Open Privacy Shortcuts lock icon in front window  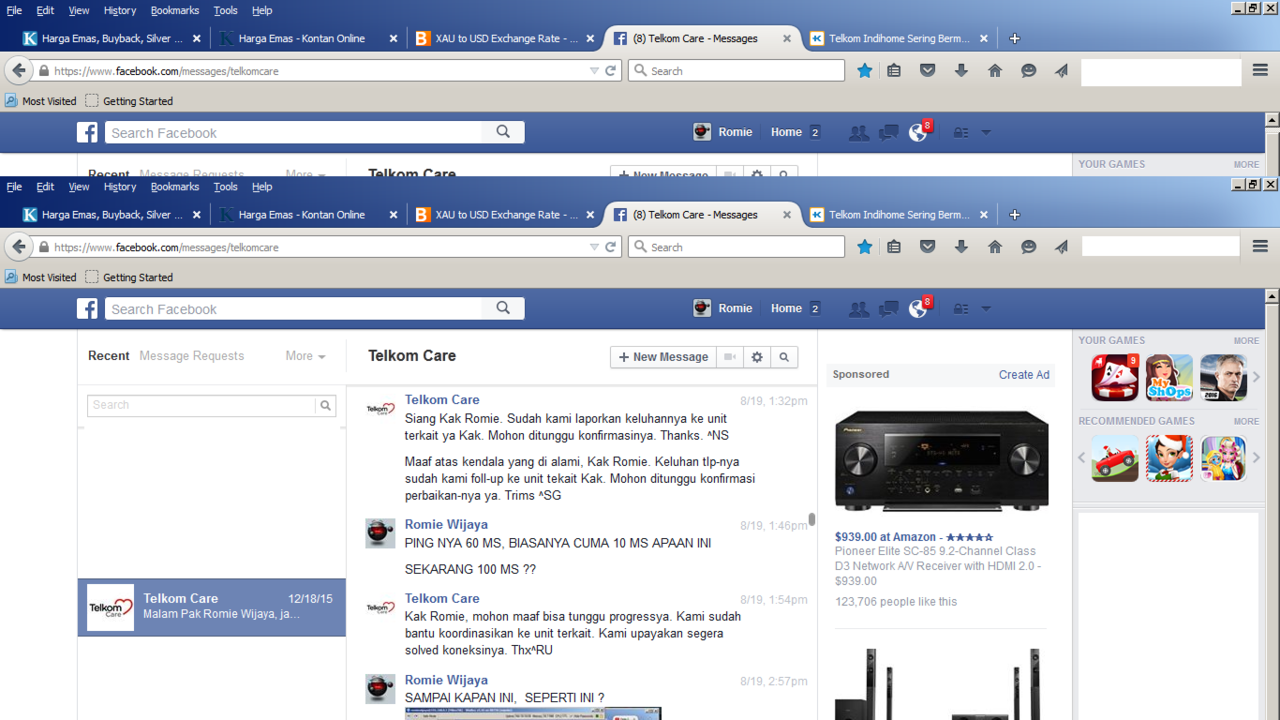tap(961, 309)
